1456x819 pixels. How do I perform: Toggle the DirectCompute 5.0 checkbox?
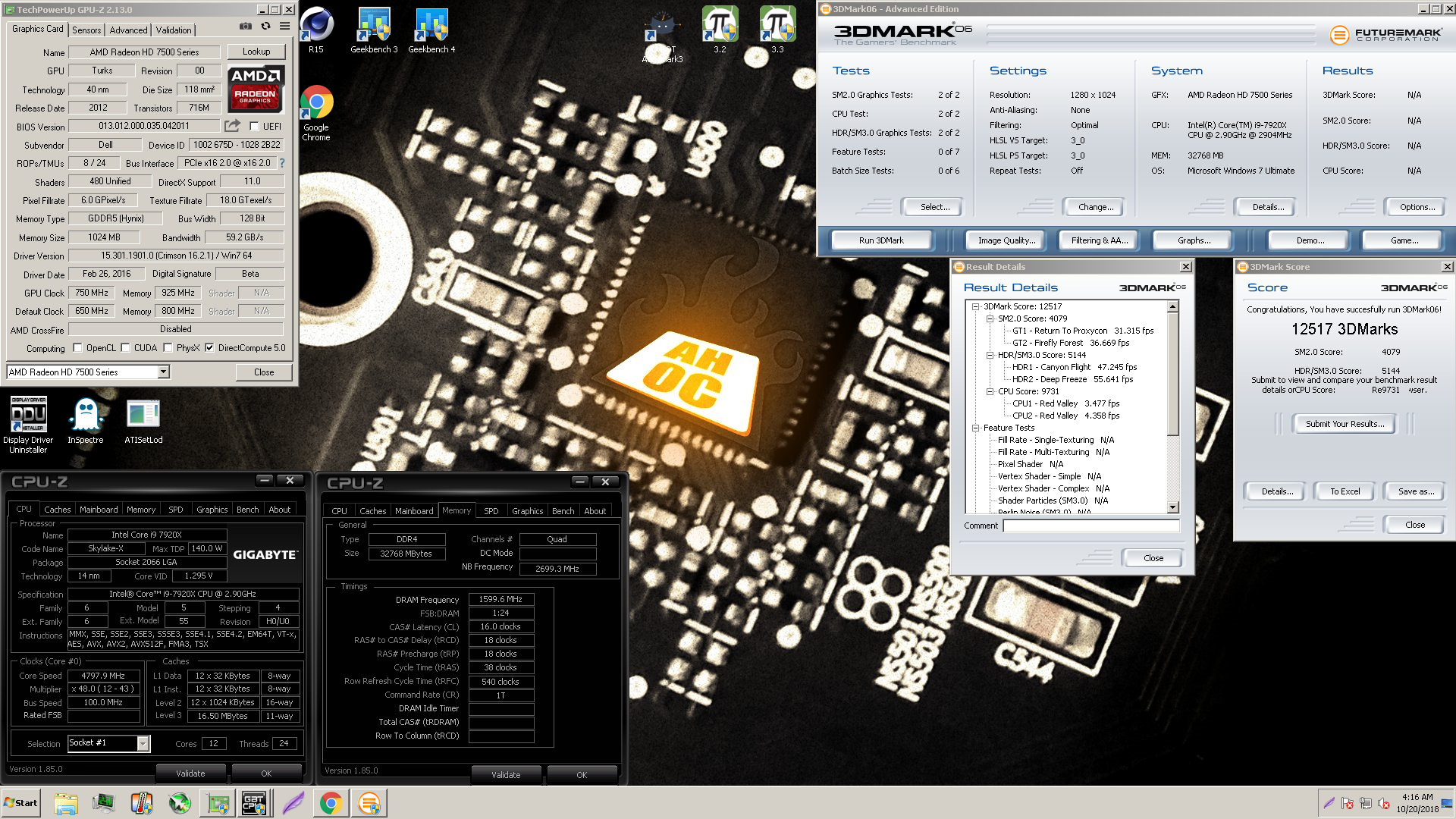coord(209,348)
